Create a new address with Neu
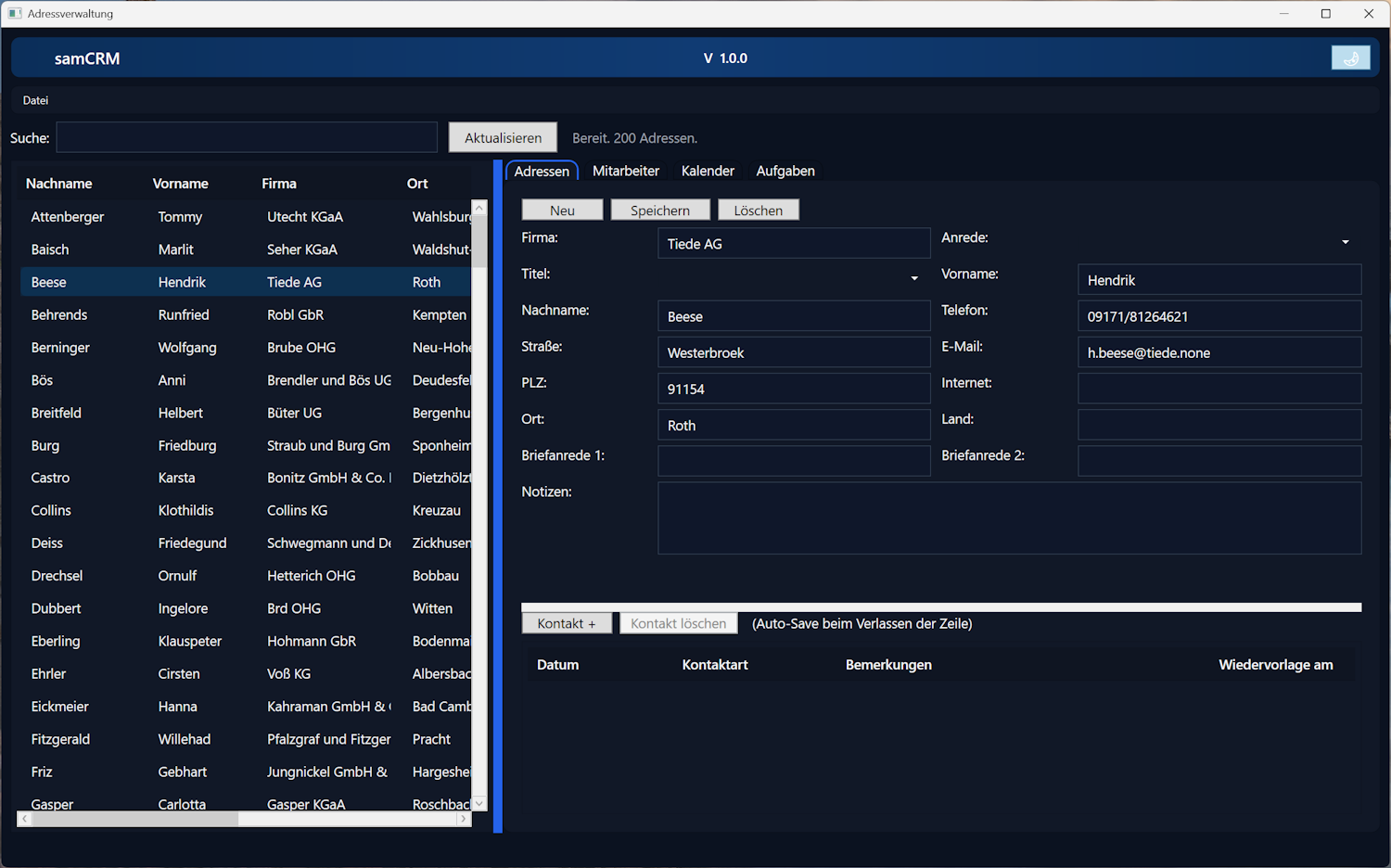Image resolution: width=1391 pixels, height=868 pixels. point(562,210)
